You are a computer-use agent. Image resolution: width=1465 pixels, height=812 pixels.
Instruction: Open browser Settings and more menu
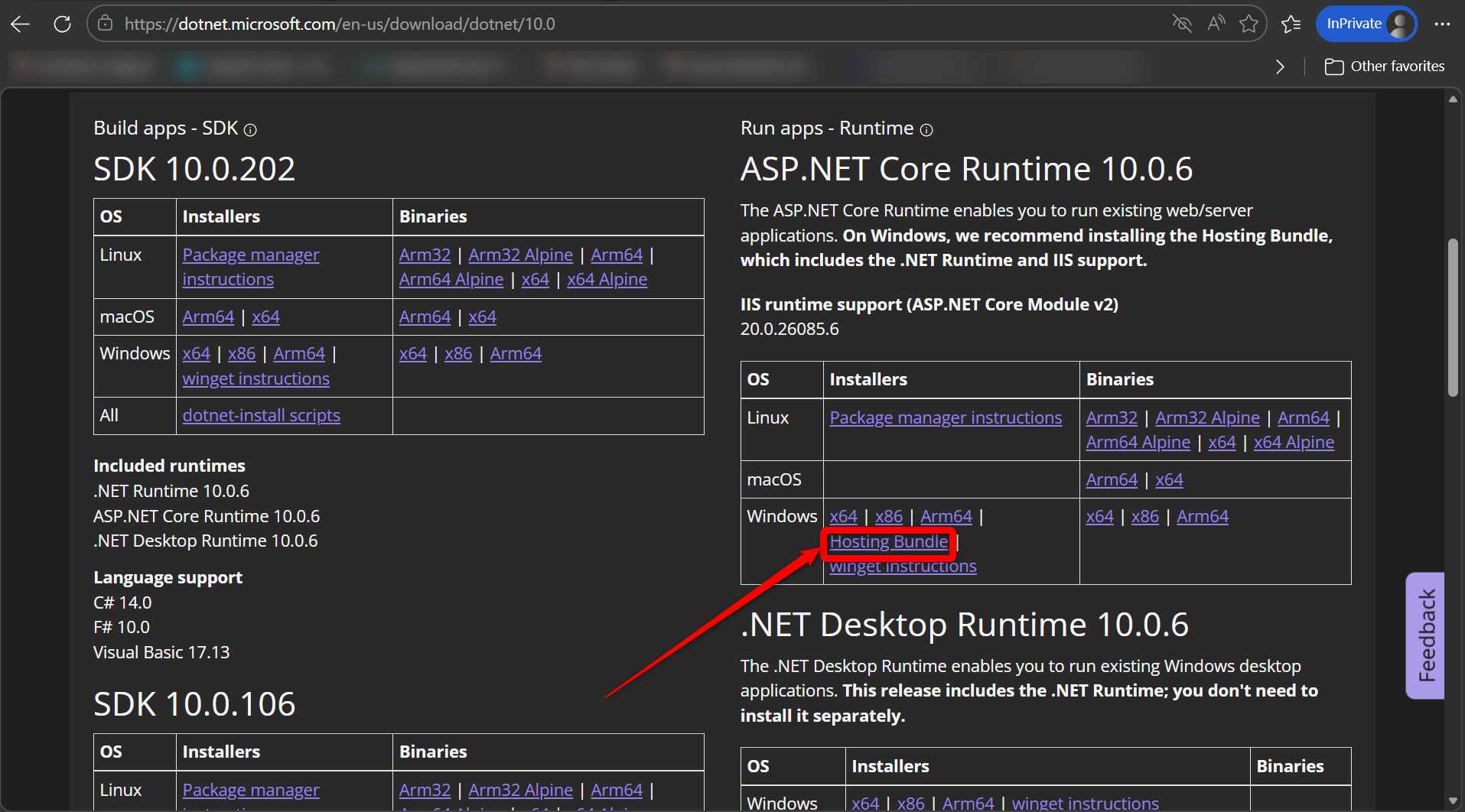pyautogui.click(x=1442, y=24)
